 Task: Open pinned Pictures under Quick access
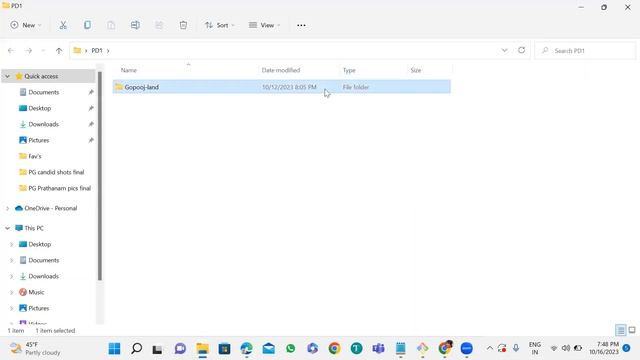pos(38,140)
